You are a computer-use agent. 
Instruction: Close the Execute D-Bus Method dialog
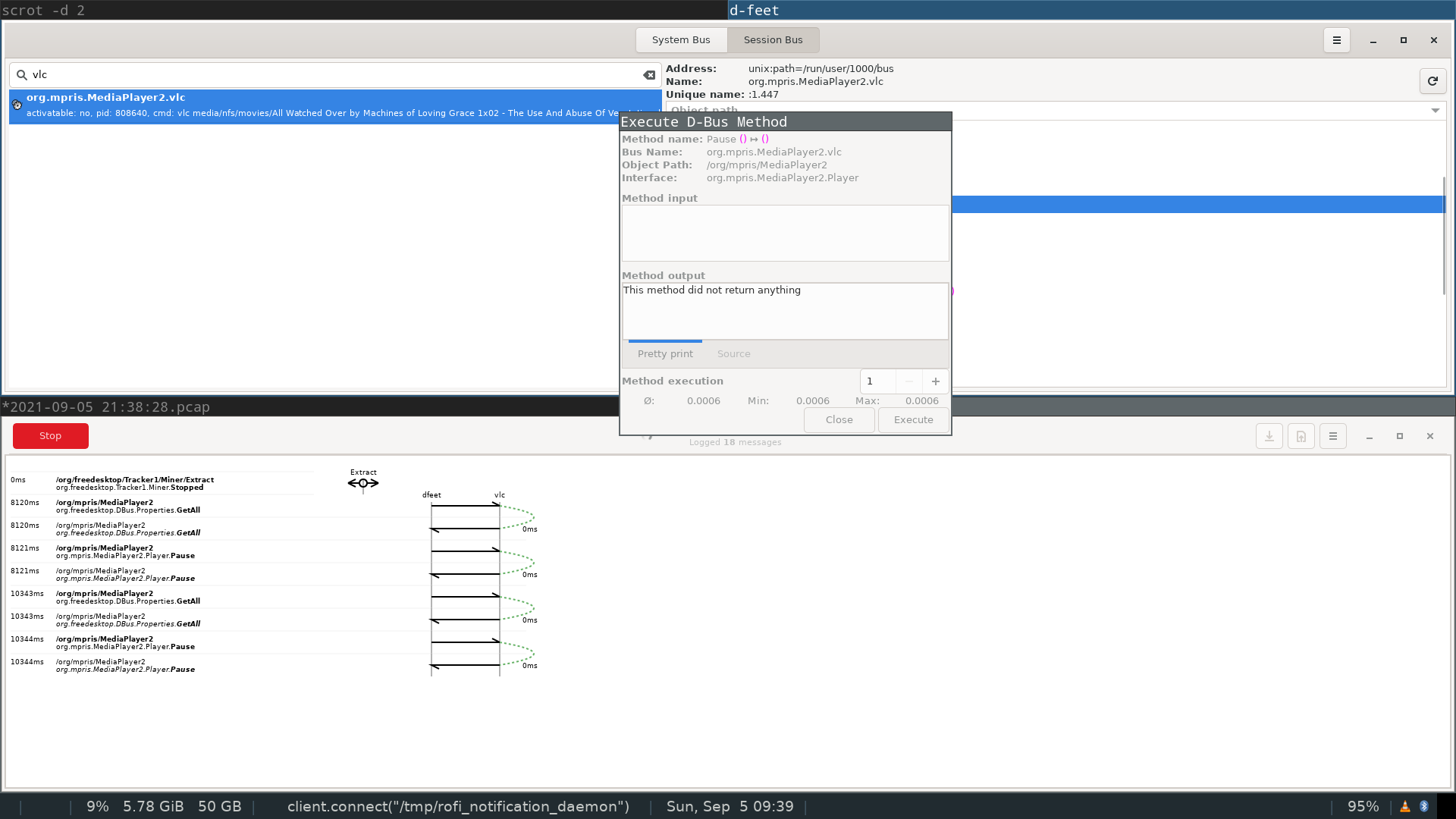coord(839,420)
